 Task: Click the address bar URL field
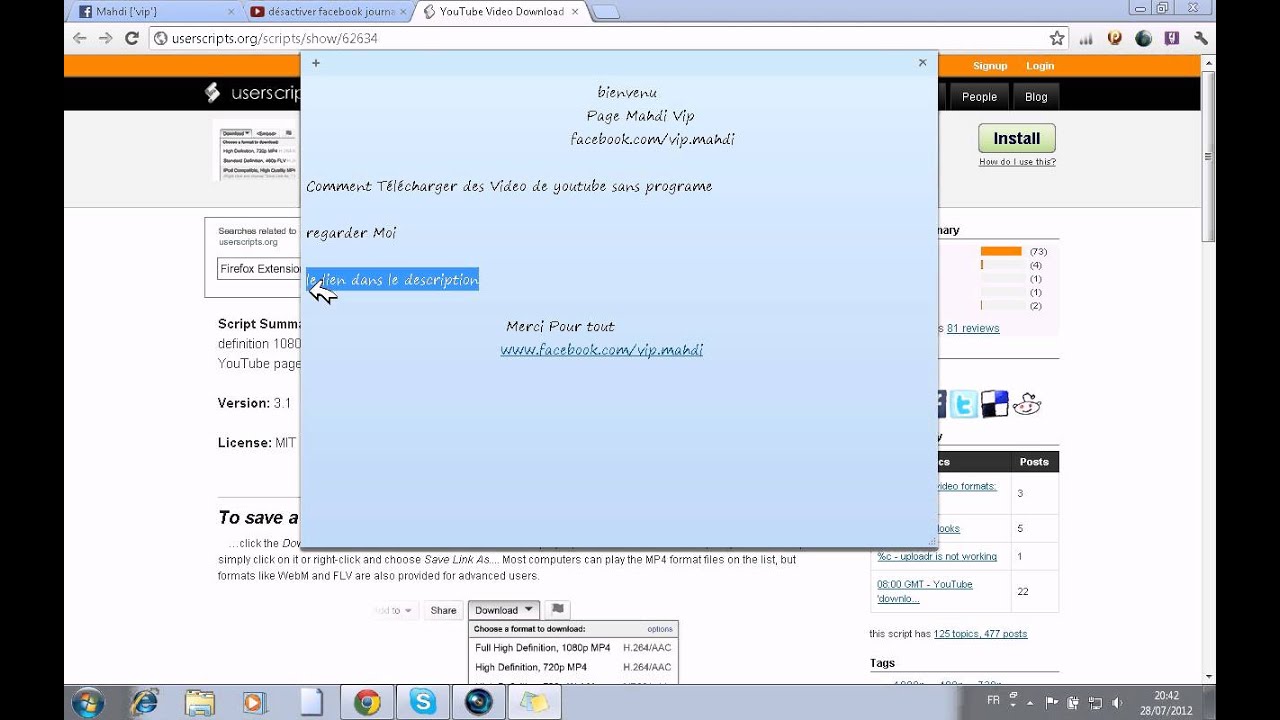tap(600, 38)
